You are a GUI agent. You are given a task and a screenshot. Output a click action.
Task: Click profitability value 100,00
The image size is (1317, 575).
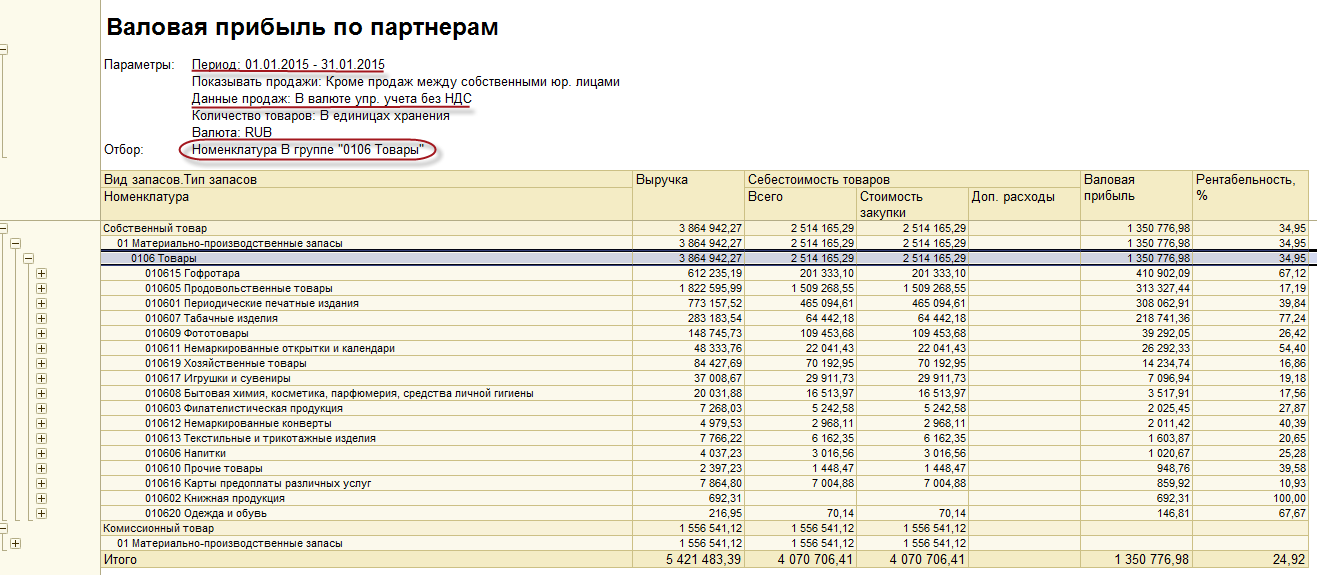(1289, 498)
